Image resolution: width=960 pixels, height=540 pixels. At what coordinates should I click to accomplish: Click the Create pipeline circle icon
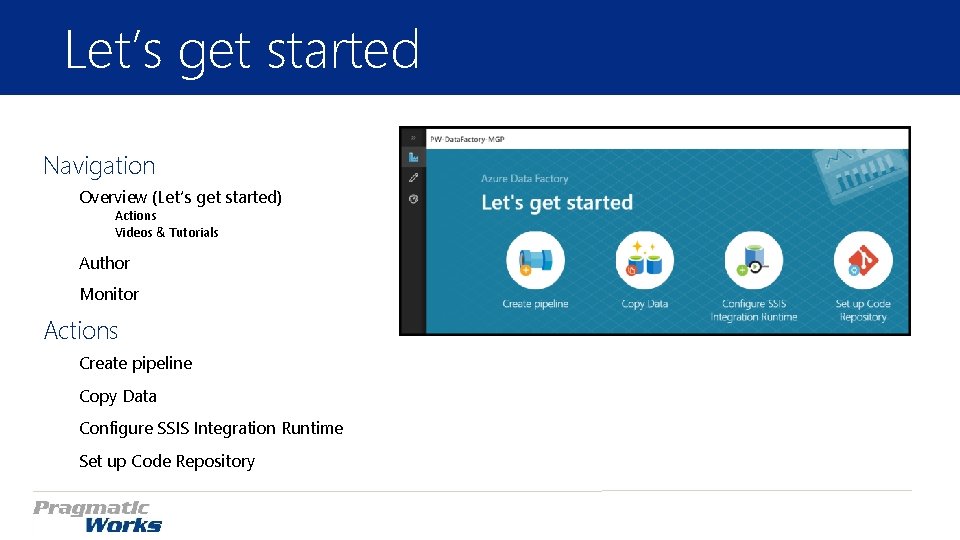pyautogui.click(x=535, y=260)
